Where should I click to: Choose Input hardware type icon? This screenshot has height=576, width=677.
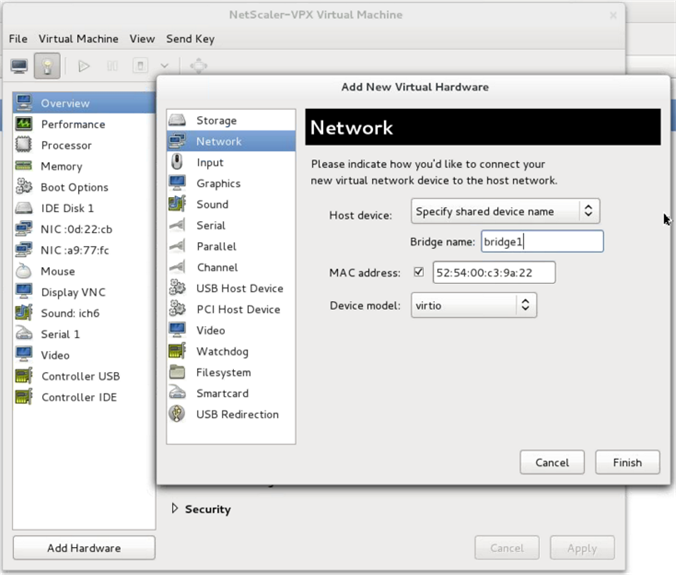click(x=177, y=162)
